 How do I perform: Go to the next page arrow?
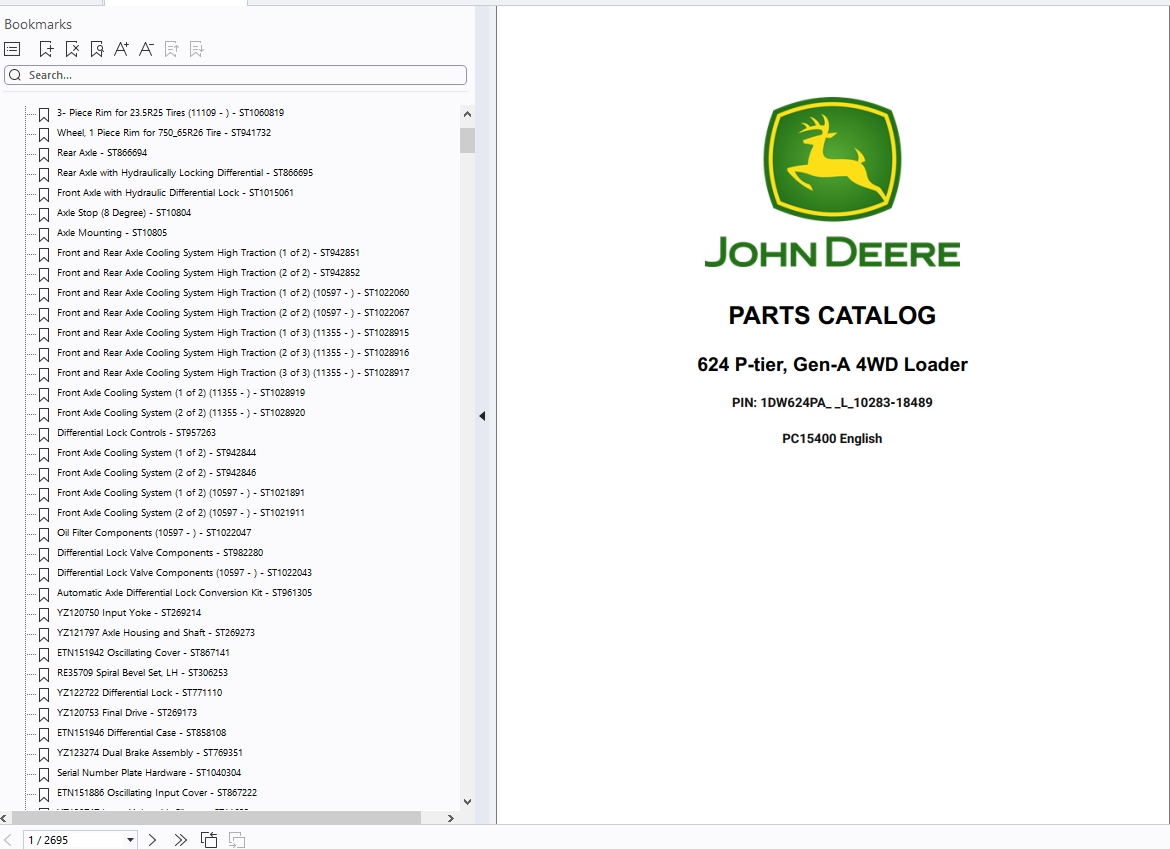[x=152, y=840]
